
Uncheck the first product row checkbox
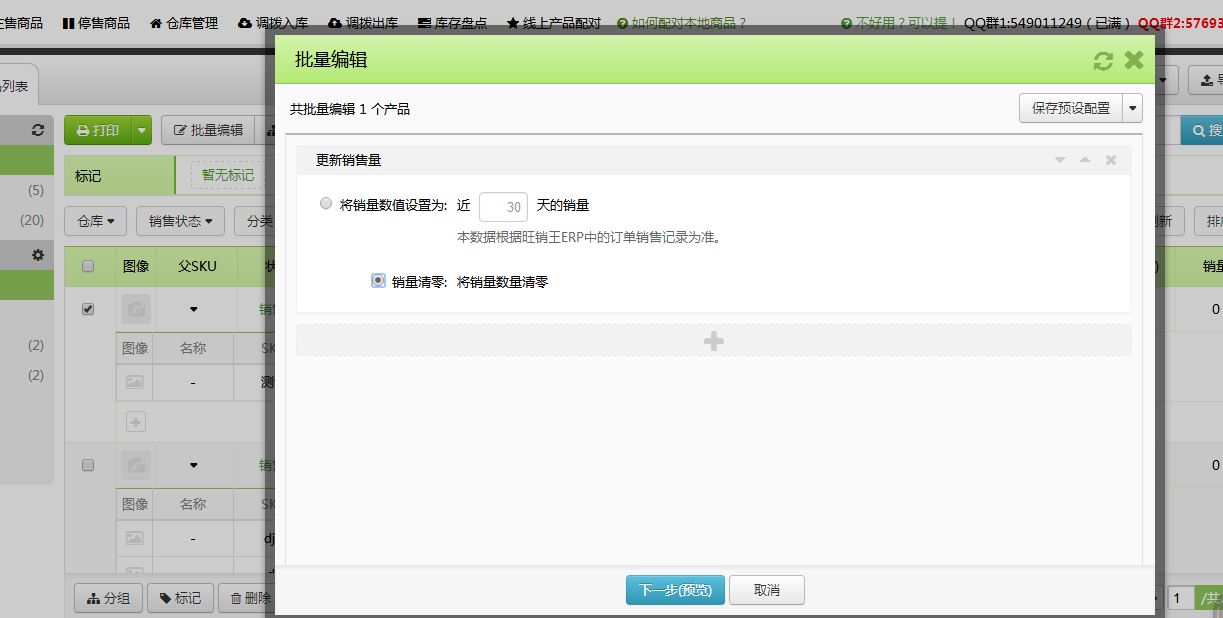pyautogui.click(x=88, y=309)
